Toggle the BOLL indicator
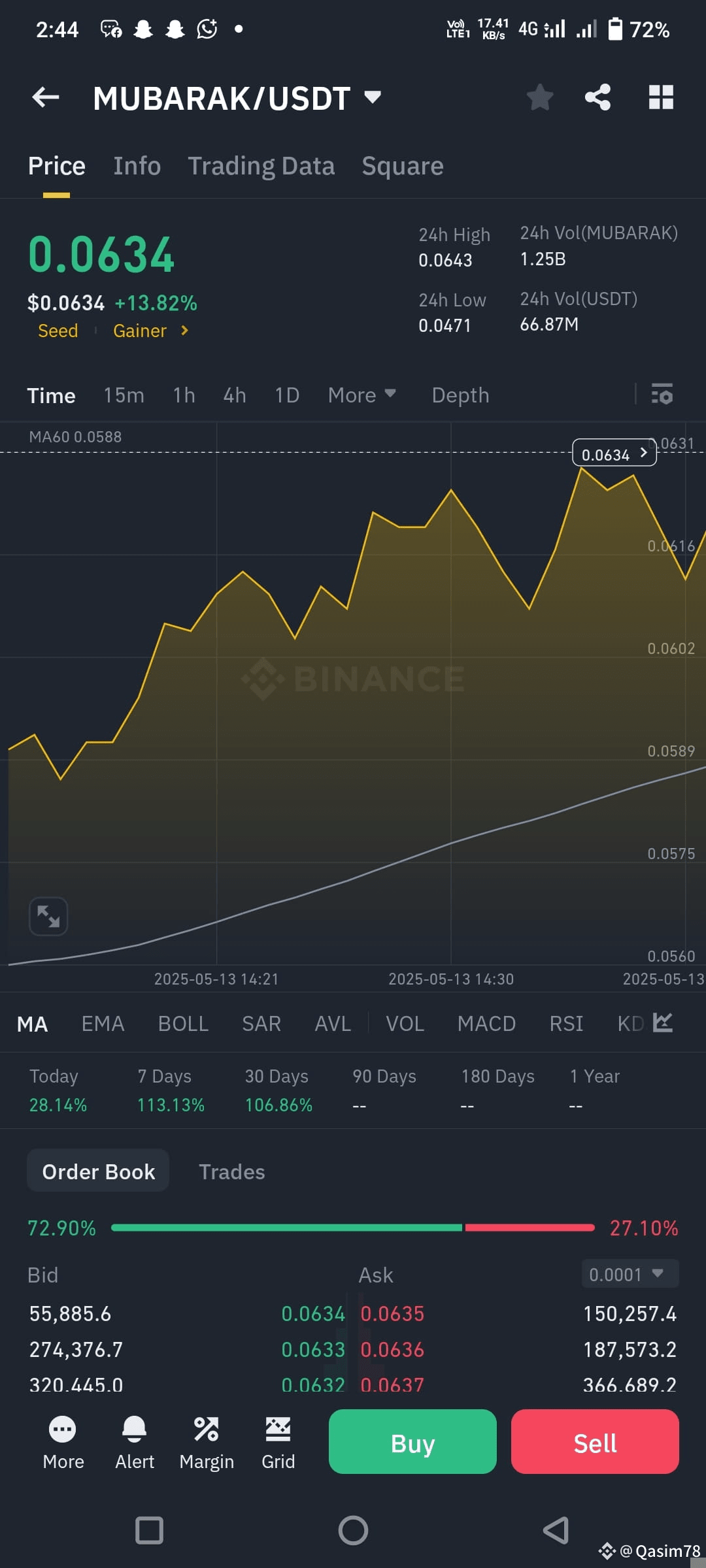 (x=183, y=1024)
